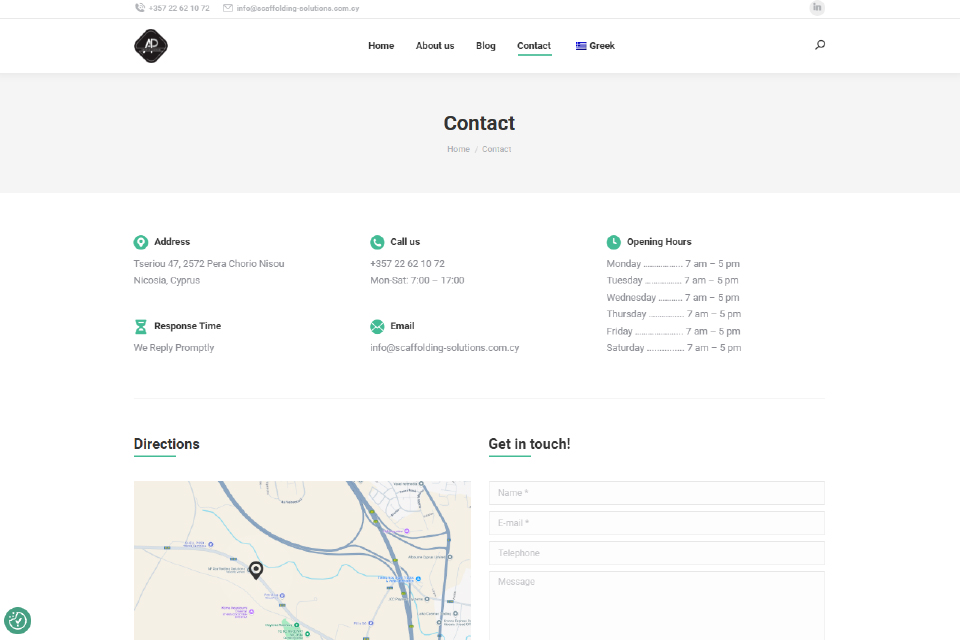Click the top bar email address
Image resolution: width=960 pixels, height=640 pixels.
(x=297, y=8)
